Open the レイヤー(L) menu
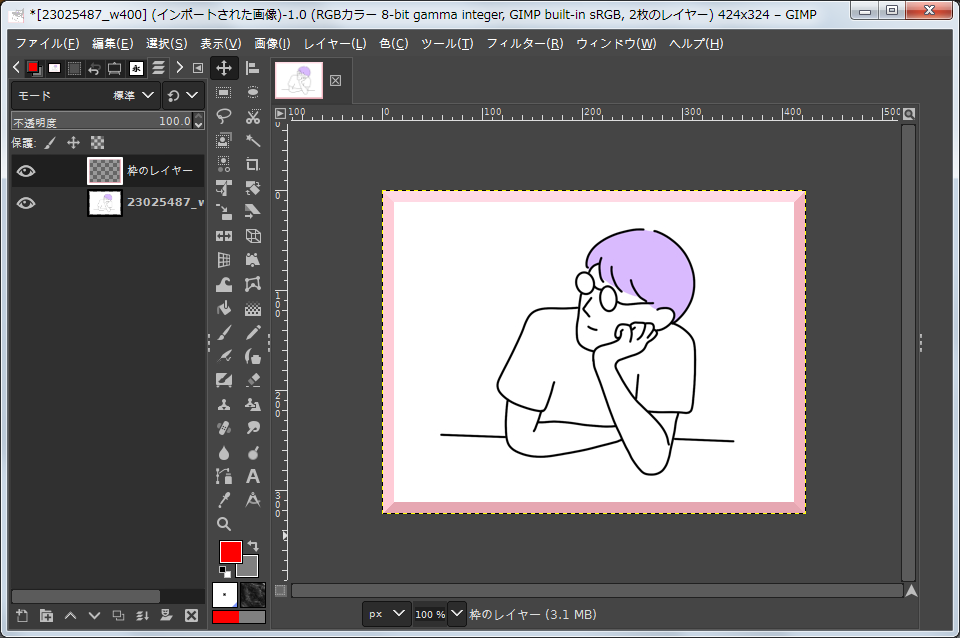This screenshot has height=638, width=960. [x=335, y=43]
